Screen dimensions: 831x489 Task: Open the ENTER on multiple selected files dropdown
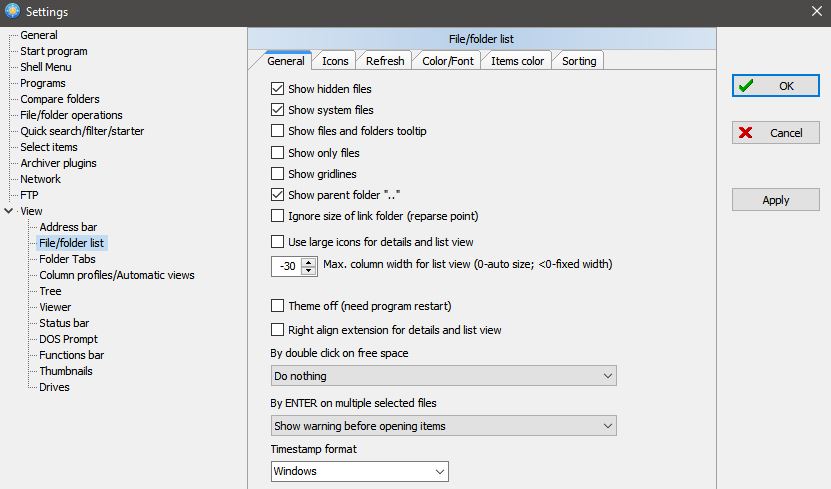(x=444, y=425)
